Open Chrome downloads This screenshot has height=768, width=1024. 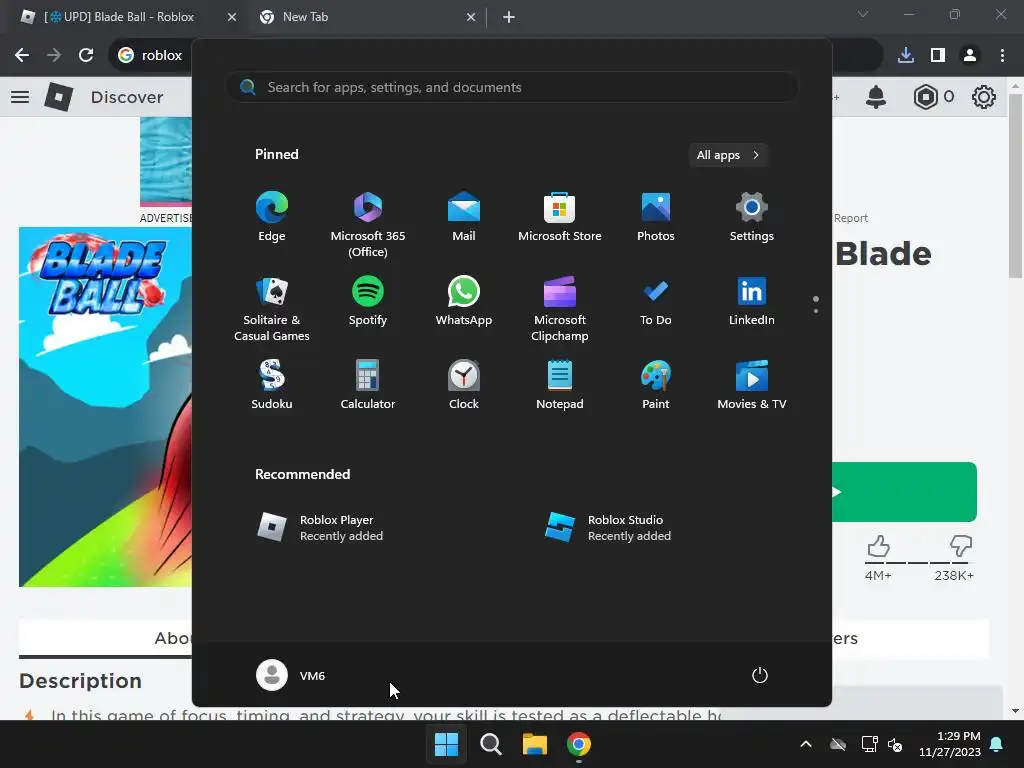click(x=906, y=55)
